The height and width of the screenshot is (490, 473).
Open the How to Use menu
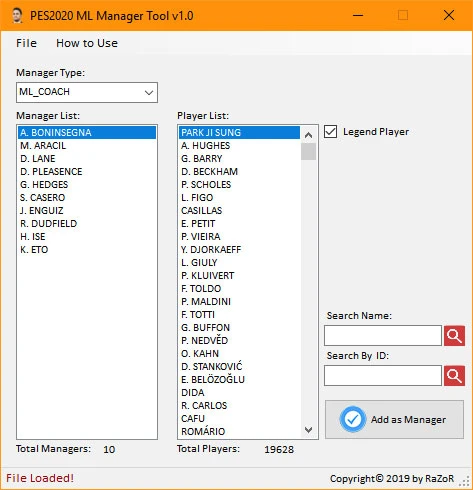(87, 43)
